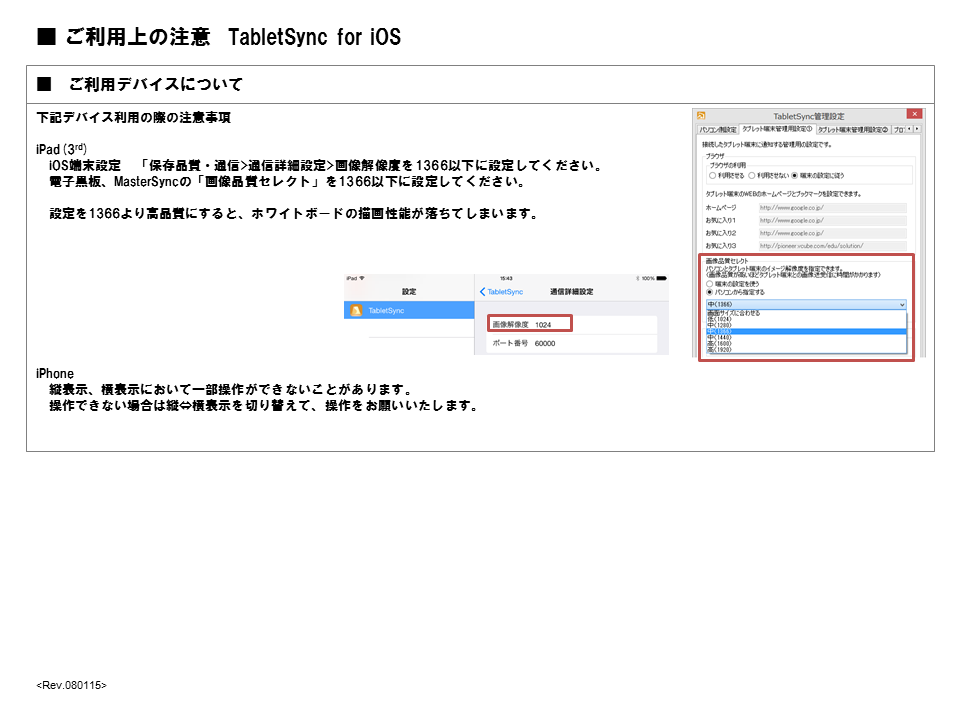This screenshot has height=720, width=960.
Task: Choose the 端末の設定を使う radio option
Action: tap(710, 283)
